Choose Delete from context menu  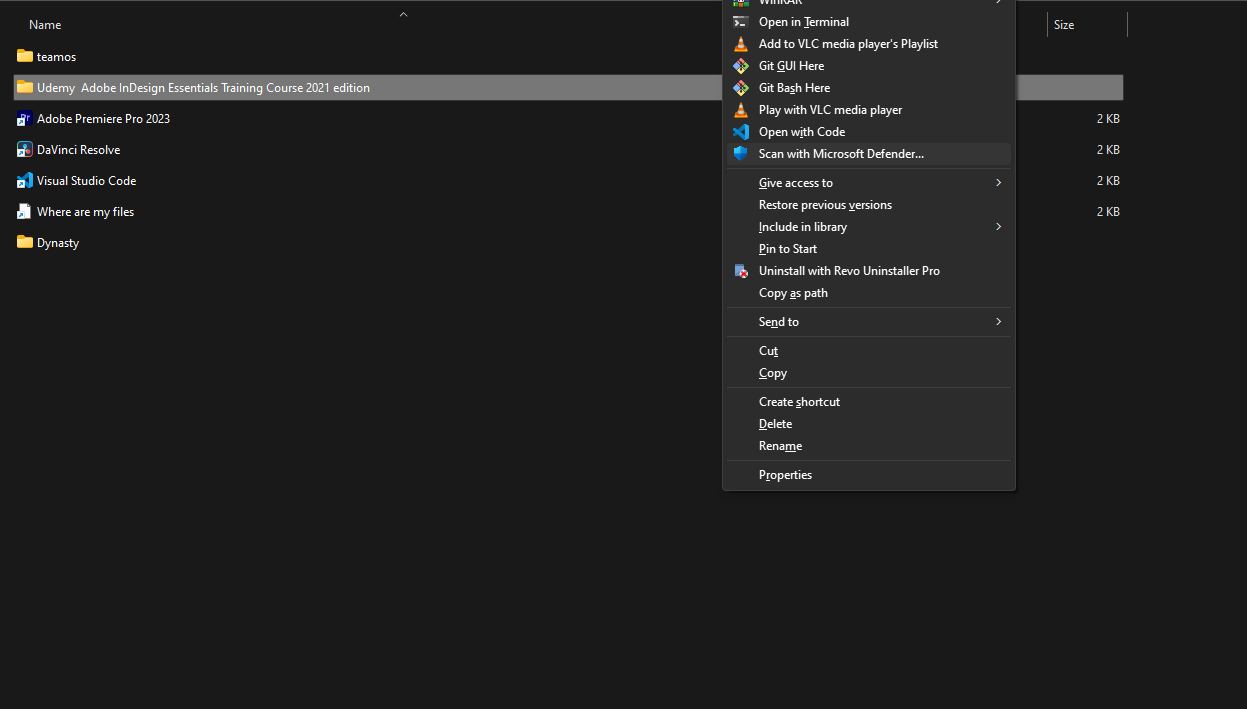(x=869, y=424)
